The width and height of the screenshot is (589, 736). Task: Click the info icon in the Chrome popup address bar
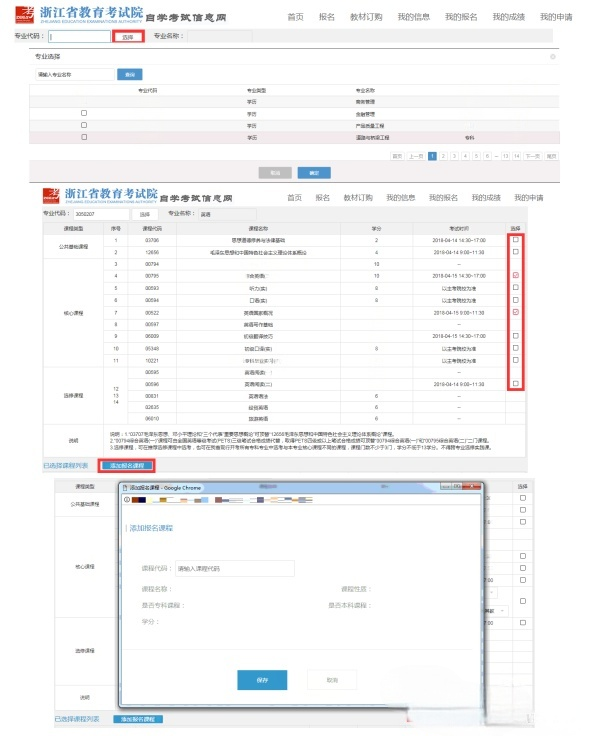click(127, 499)
